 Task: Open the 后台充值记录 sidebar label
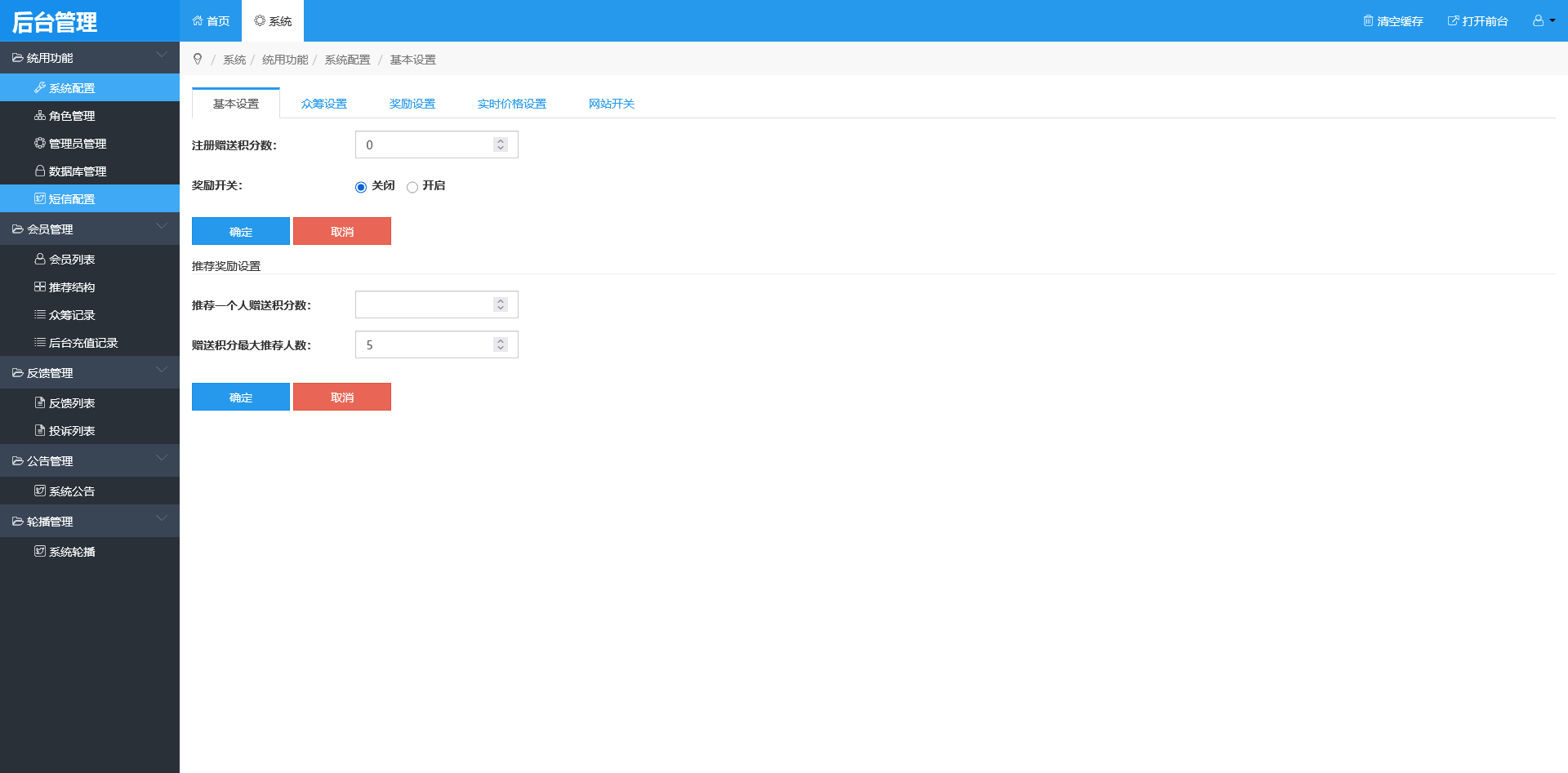83,343
